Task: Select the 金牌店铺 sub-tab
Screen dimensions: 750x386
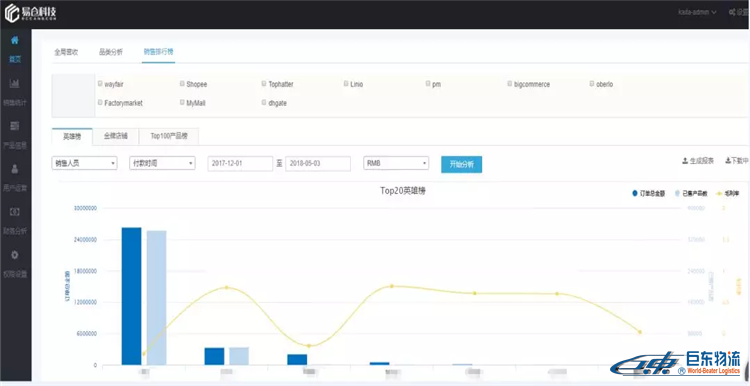Action: pos(116,136)
